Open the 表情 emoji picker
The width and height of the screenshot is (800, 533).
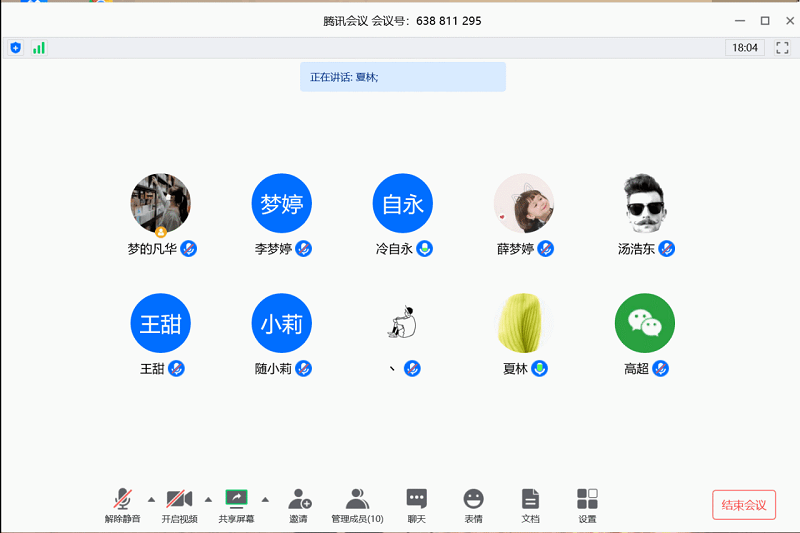[x=473, y=505]
